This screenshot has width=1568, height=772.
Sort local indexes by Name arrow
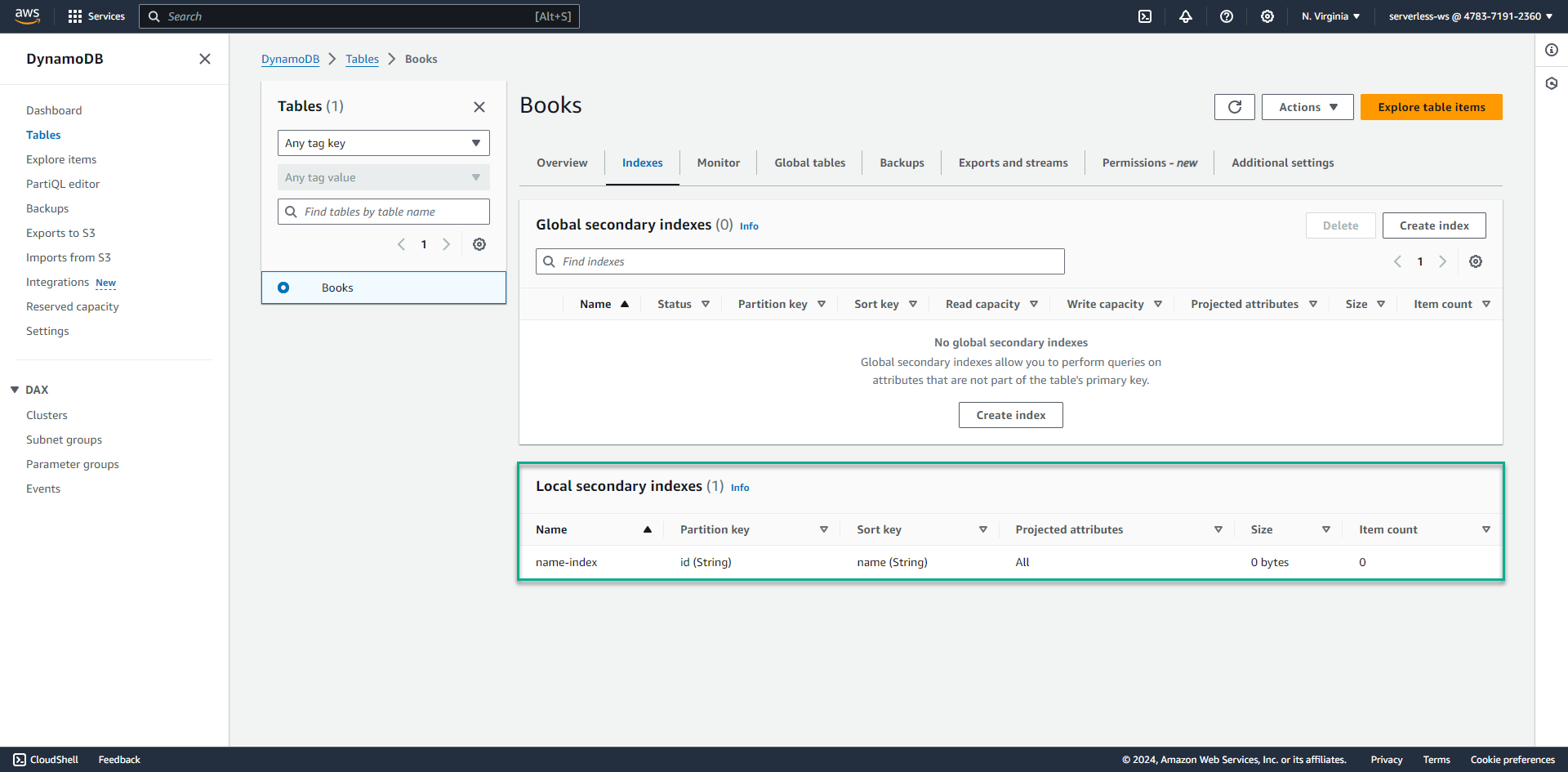648,529
